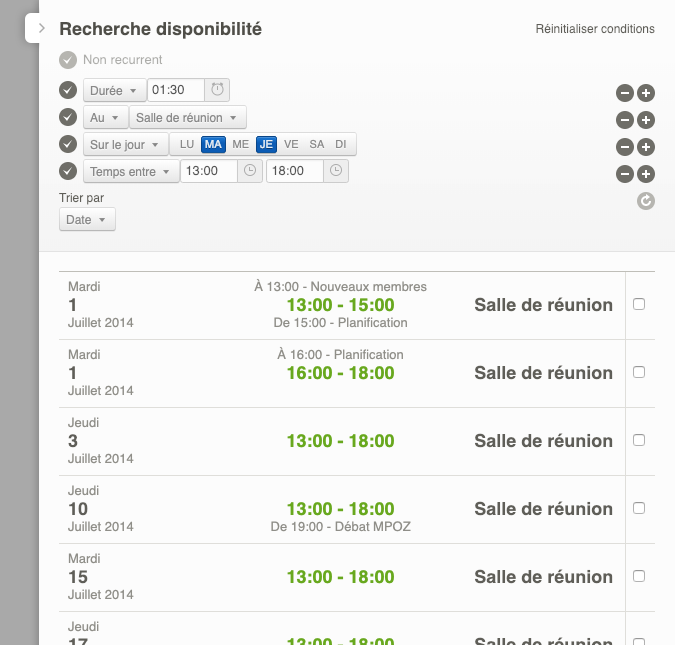Collapse the side panel with the arrow tab
The image size is (675, 645).
click(41, 29)
